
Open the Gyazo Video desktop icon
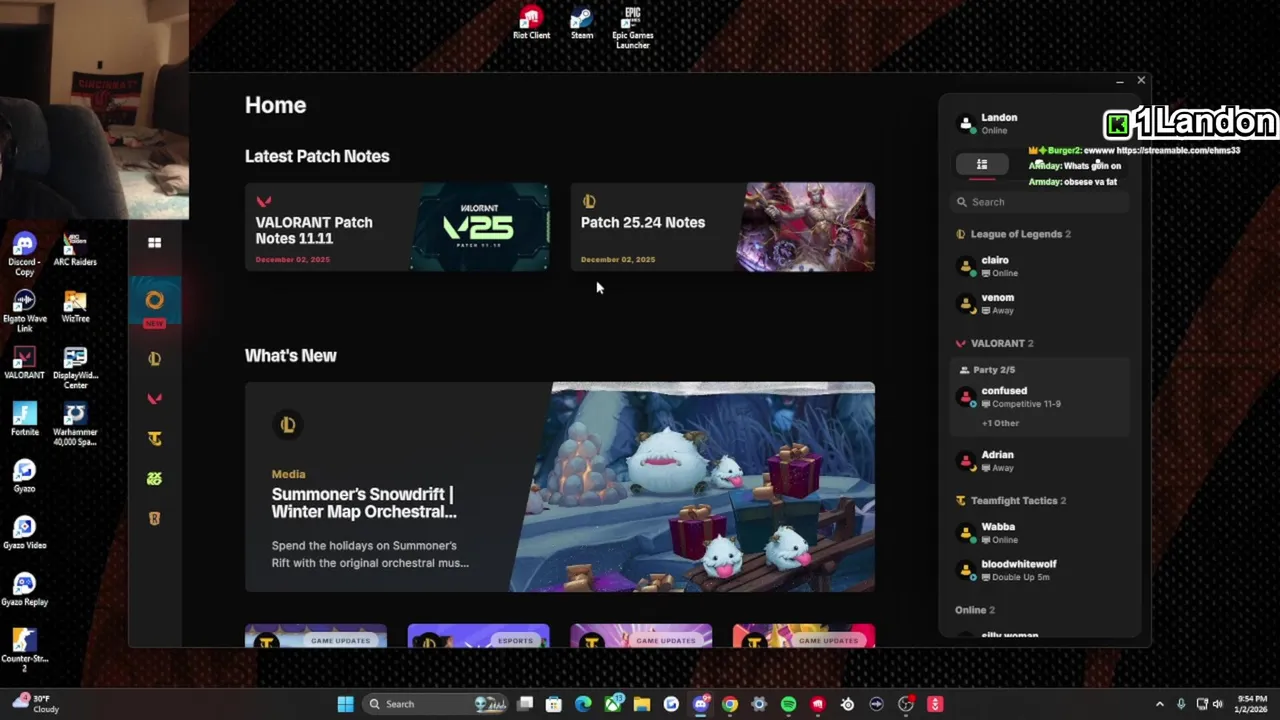click(24, 533)
